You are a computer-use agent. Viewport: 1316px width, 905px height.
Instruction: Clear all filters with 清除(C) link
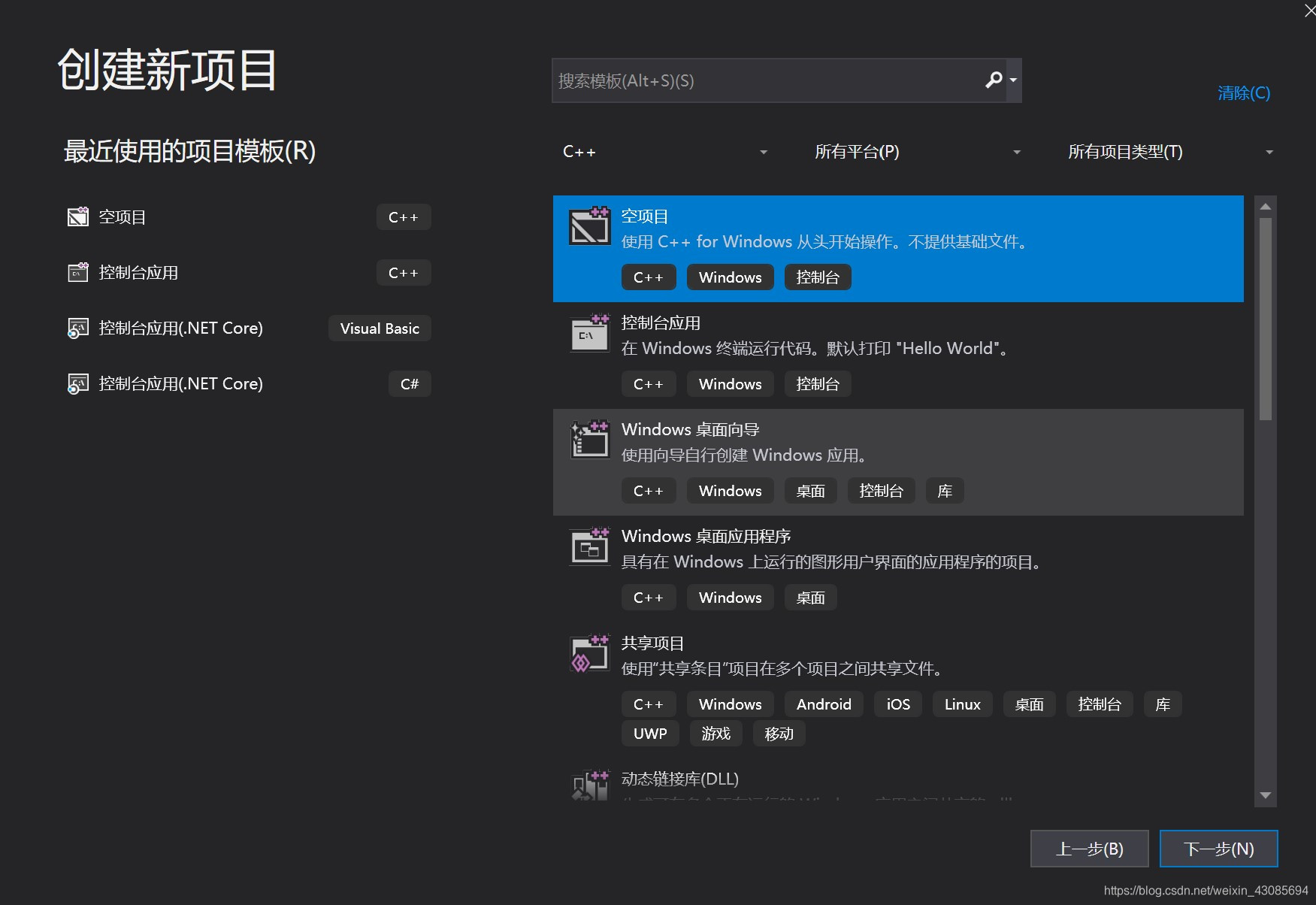(1243, 92)
